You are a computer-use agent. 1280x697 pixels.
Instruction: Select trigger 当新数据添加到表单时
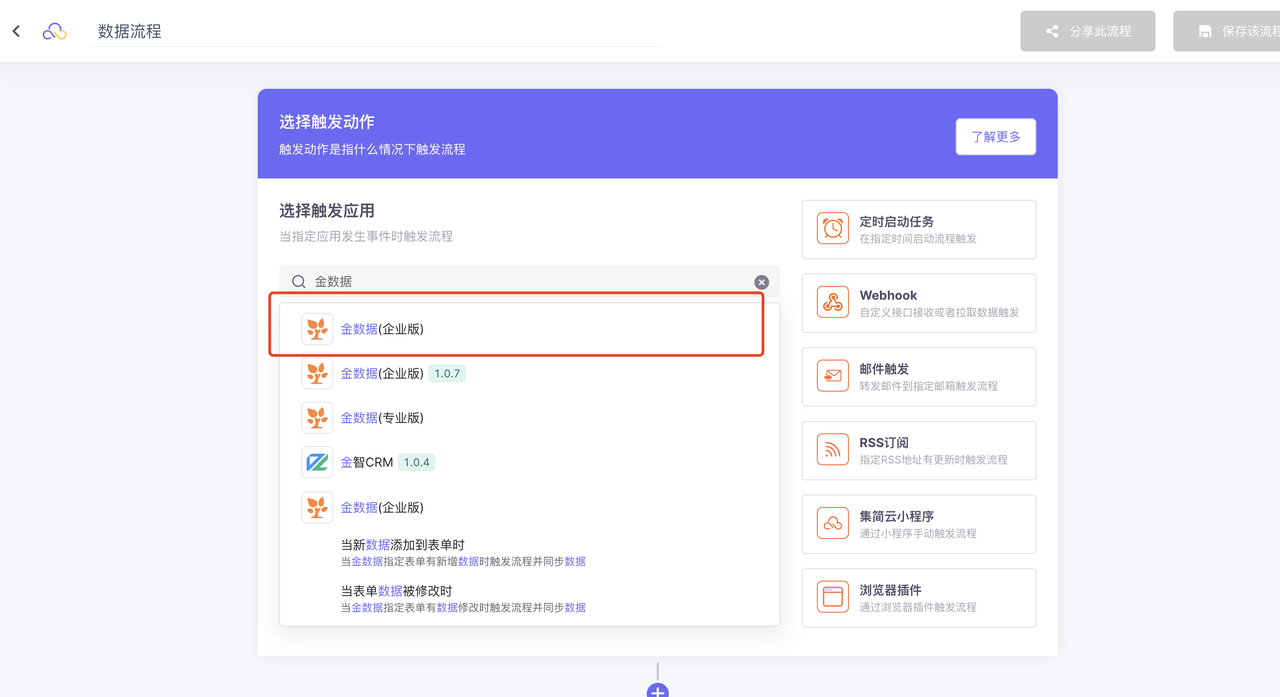[403, 545]
